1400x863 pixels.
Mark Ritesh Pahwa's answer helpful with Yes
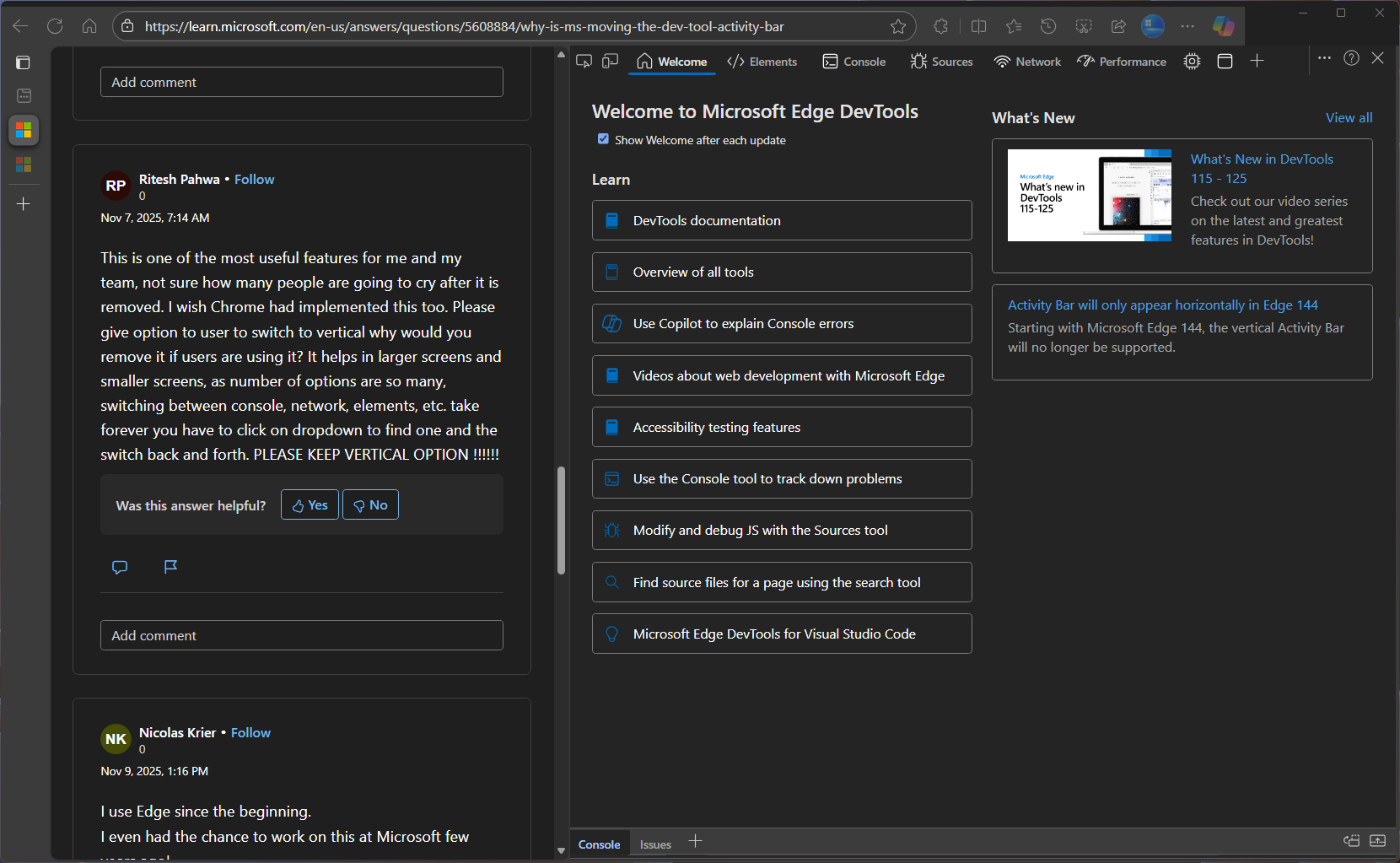[310, 505]
